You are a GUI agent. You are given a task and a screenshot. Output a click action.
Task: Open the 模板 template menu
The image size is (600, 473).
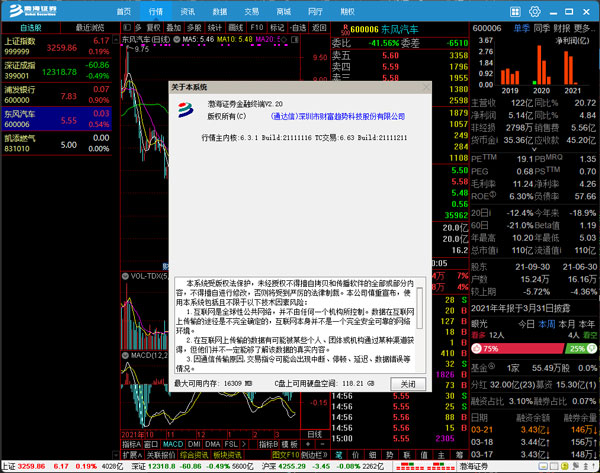[x=290, y=444]
